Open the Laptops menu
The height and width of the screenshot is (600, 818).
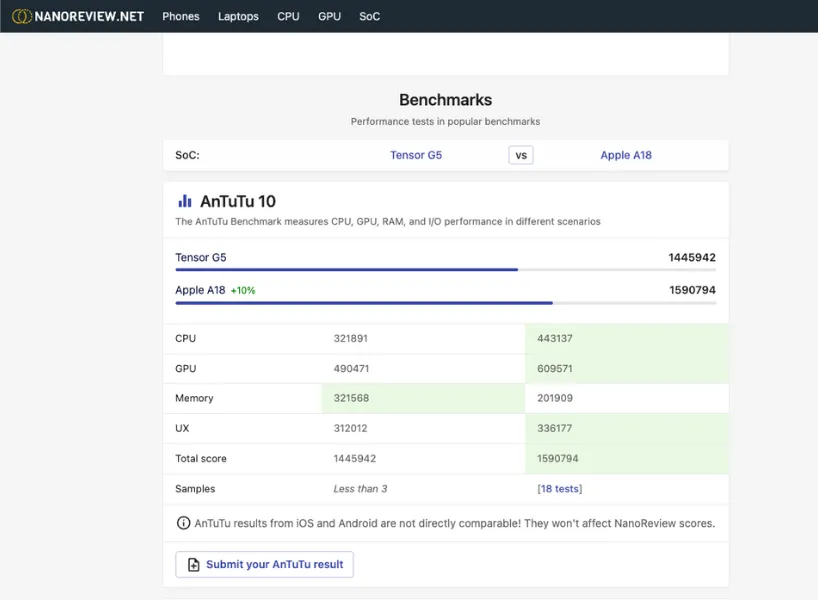[x=238, y=16]
